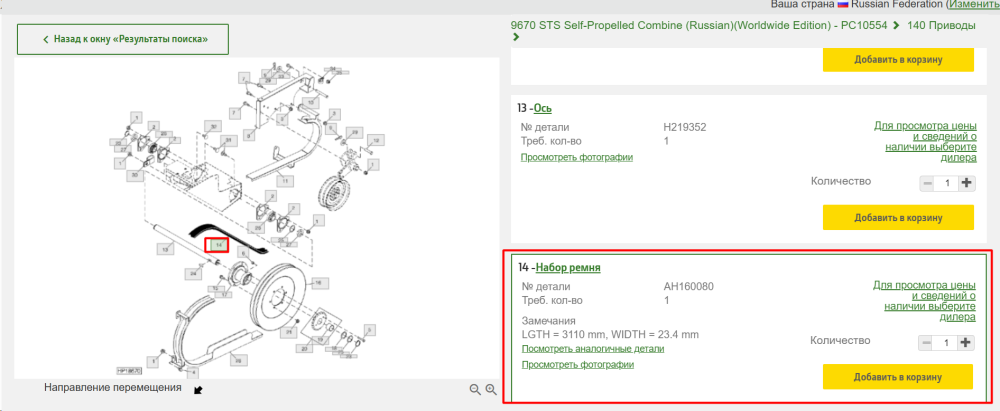Open the 'Ось' part link
The image size is (1000, 411).
[543, 108]
